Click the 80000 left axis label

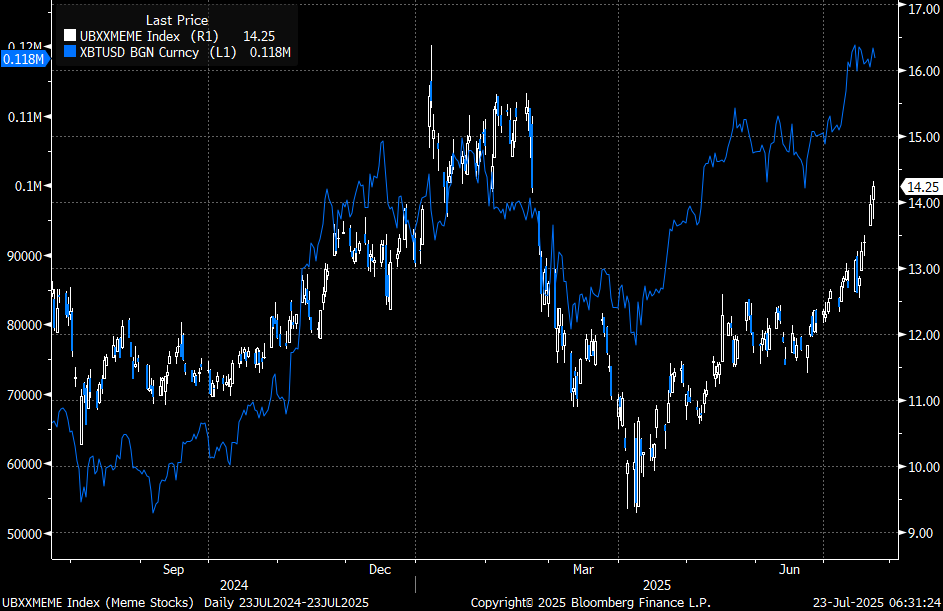pyautogui.click(x=24, y=325)
